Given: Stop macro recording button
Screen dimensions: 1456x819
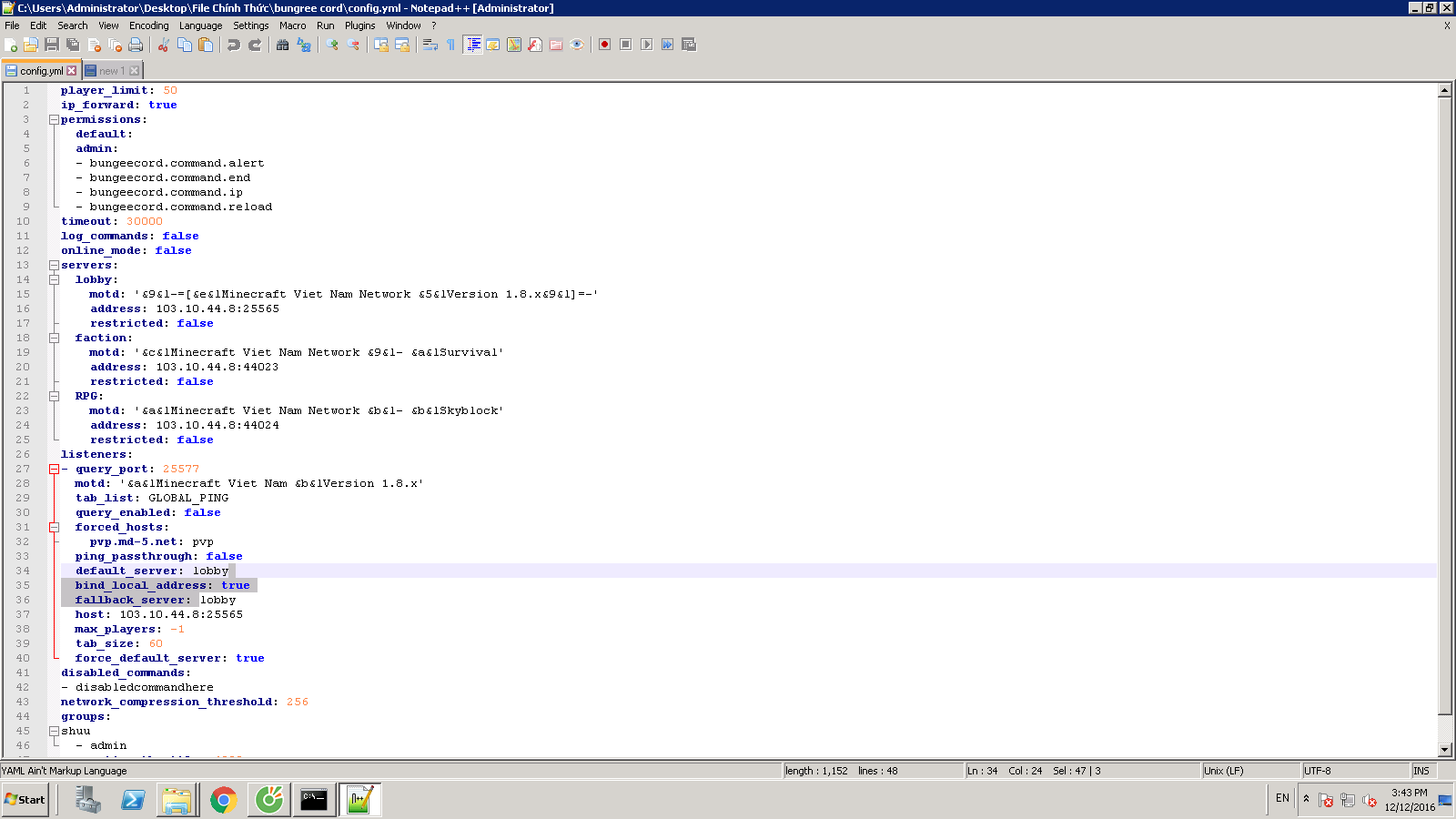Looking at the screenshot, I should (625, 45).
